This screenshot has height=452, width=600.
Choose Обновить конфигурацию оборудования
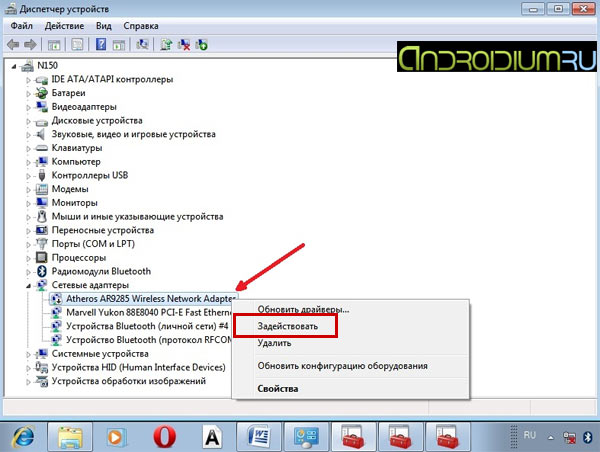351,366
